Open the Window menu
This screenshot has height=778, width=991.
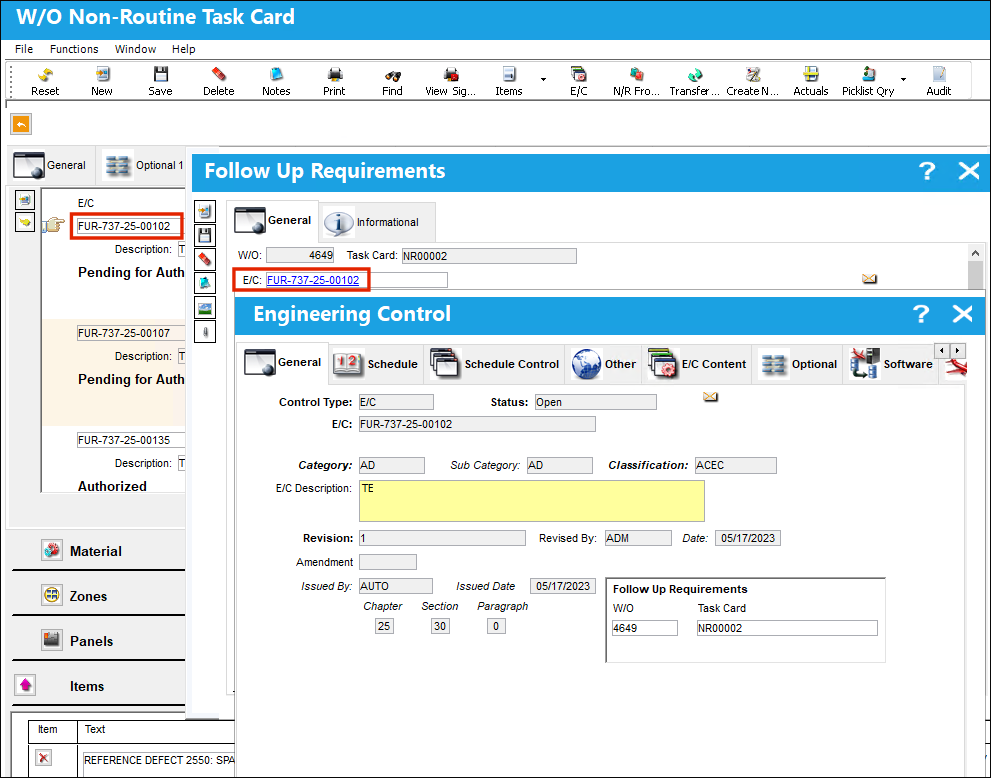[135, 49]
